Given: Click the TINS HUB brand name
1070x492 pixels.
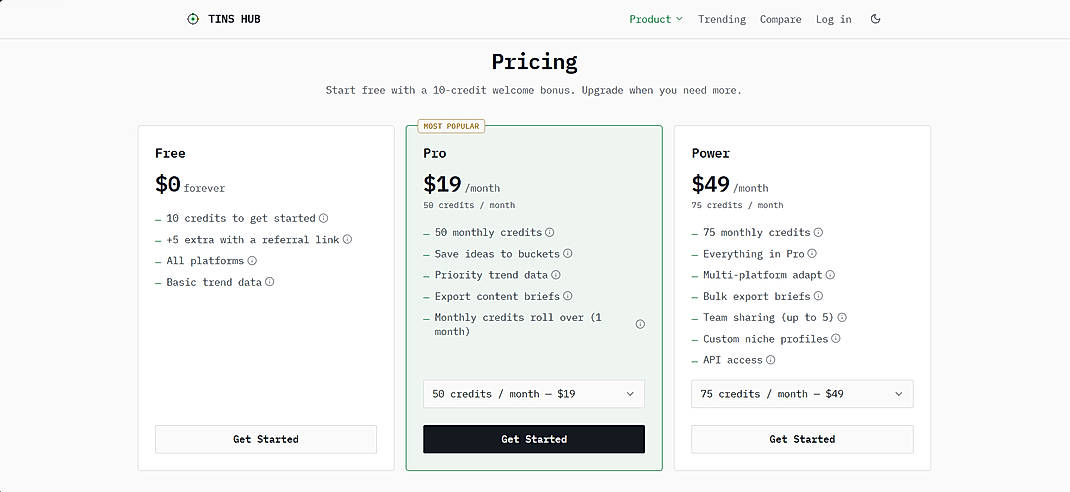Looking at the screenshot, I should pyautogui.click(x=234, y=19).
